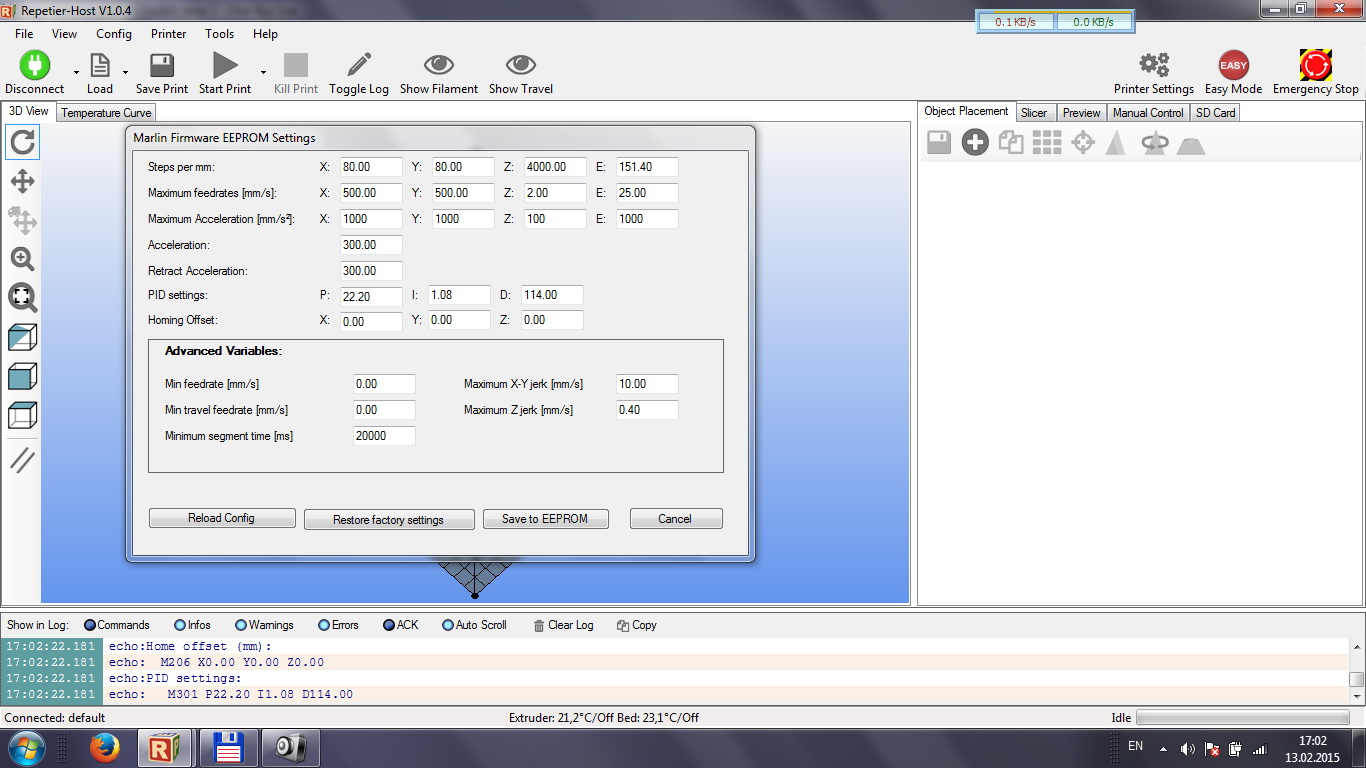Select the move viewpoint arrows icon

22,181
